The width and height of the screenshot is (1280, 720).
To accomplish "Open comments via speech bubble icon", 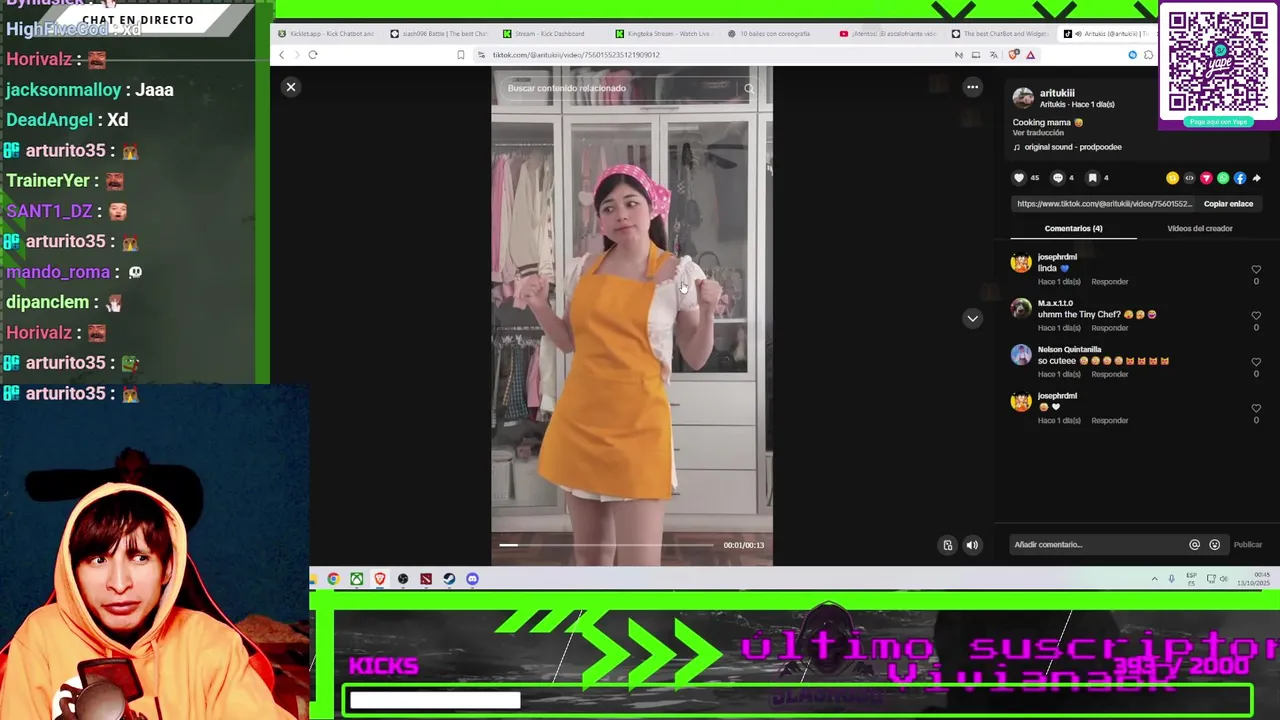I will point(1058,178).
